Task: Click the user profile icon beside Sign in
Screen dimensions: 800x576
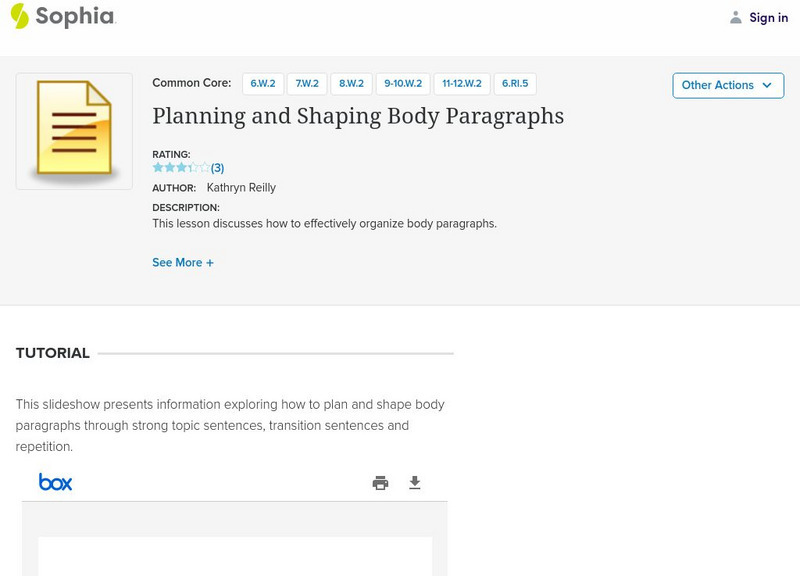Action: [x=736, y=17]
